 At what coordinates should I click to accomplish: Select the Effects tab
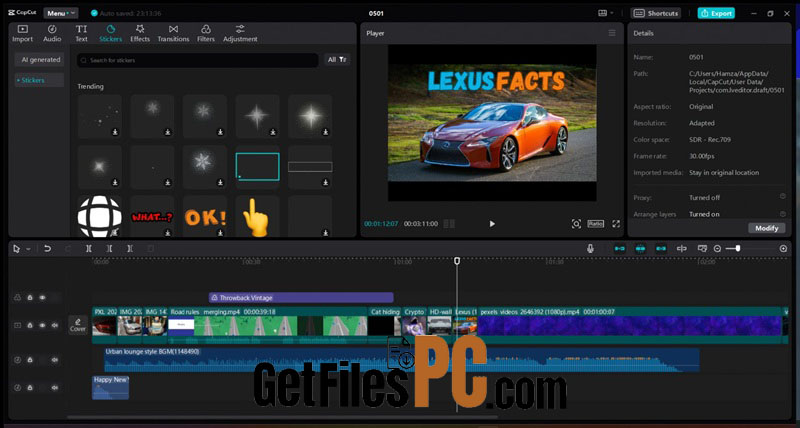140,33
